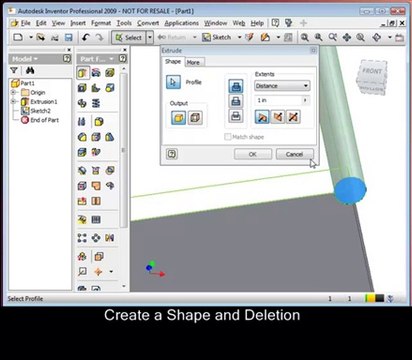Select the Join operation button

[236, 86]
